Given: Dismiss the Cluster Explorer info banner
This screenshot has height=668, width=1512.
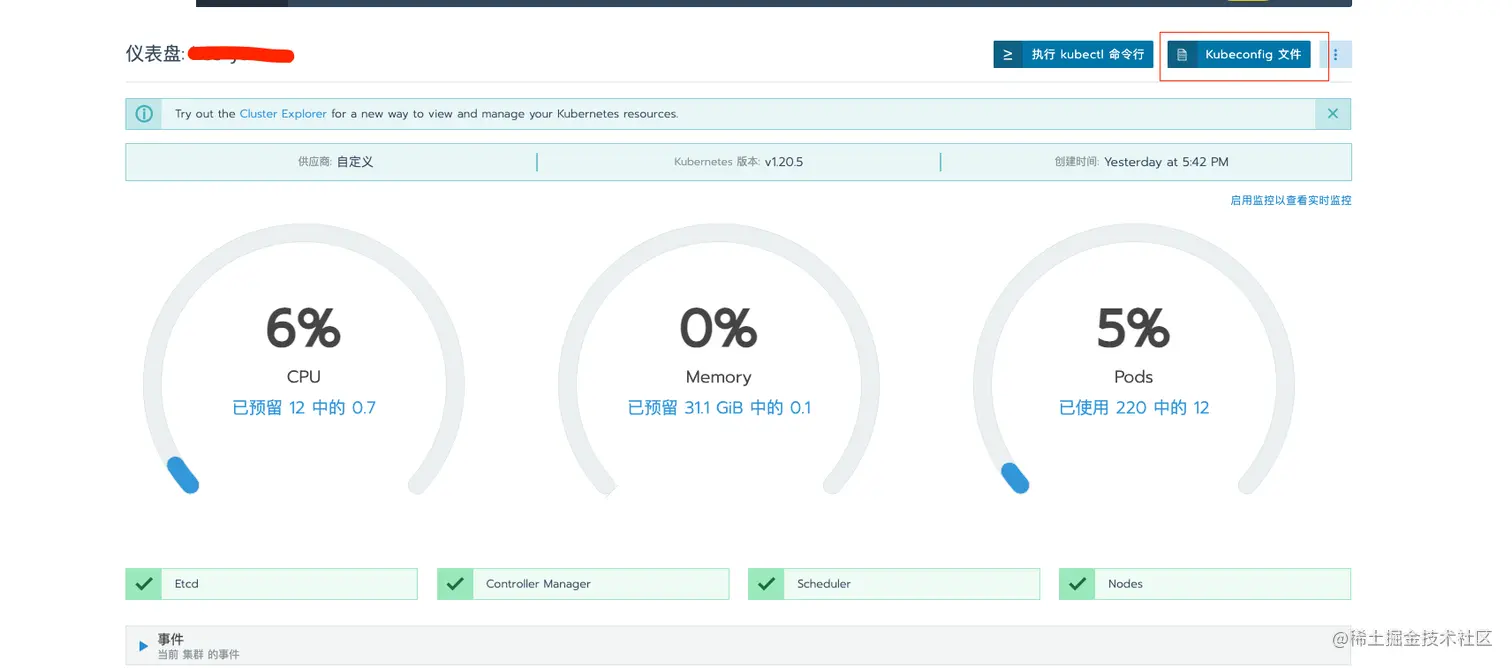Looking at the screenshot, I should pyautogui.click(x=1332, y=114).
